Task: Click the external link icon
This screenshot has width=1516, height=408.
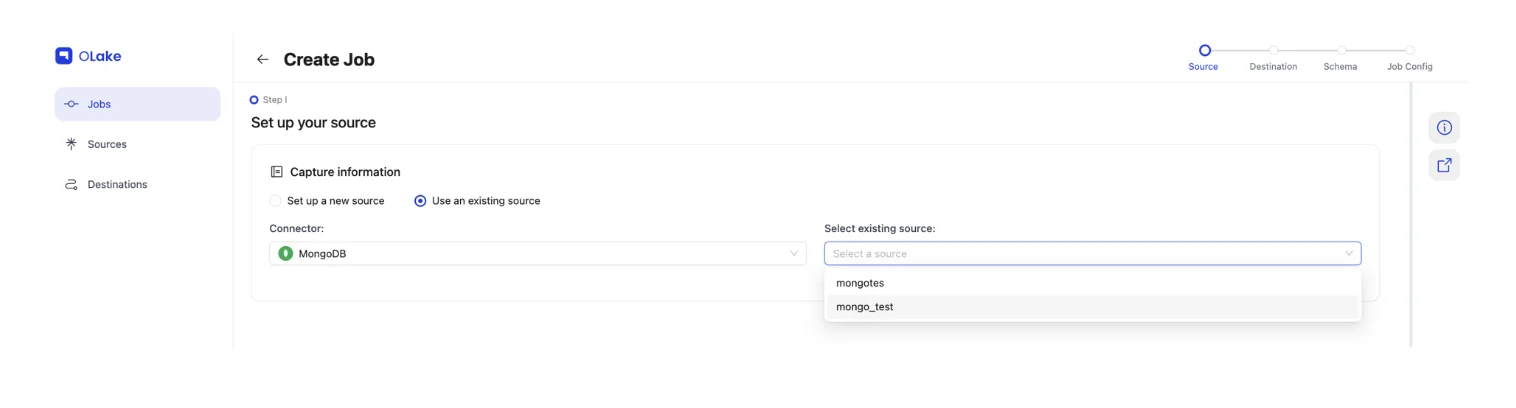Action: [x=1443, y=166]
